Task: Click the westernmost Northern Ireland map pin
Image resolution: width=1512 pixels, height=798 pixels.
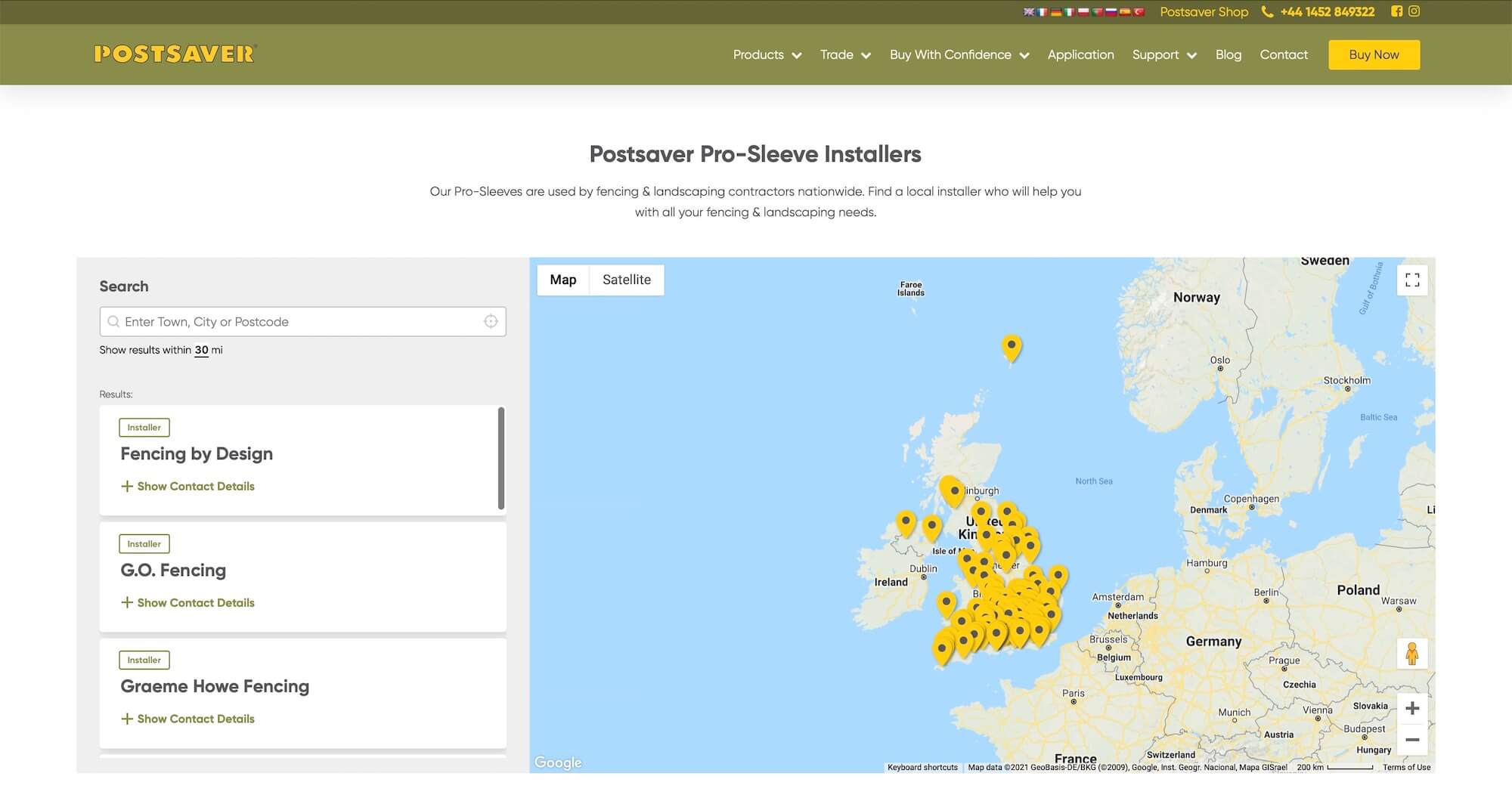Action: click(906, 524)
